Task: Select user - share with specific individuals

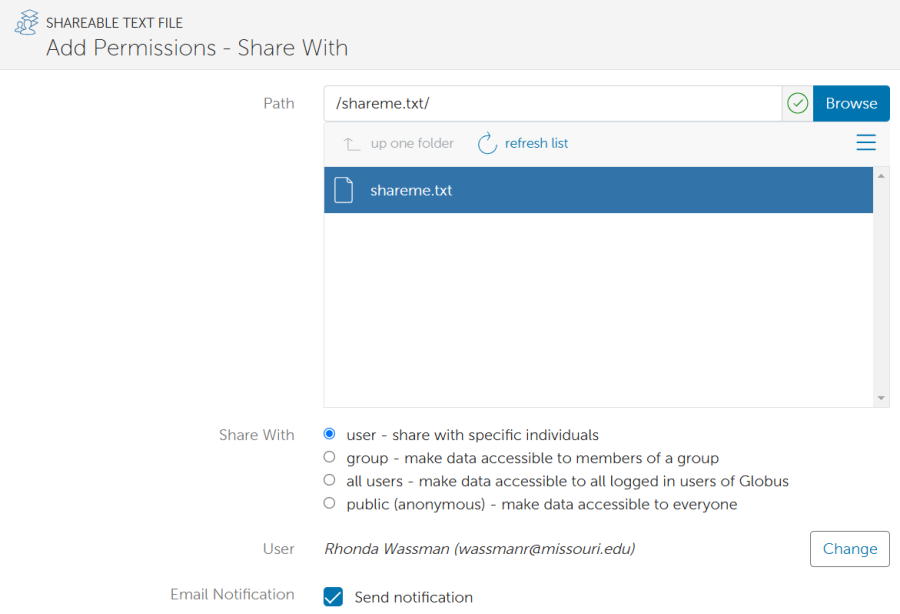Action: (x=330, y=435)
